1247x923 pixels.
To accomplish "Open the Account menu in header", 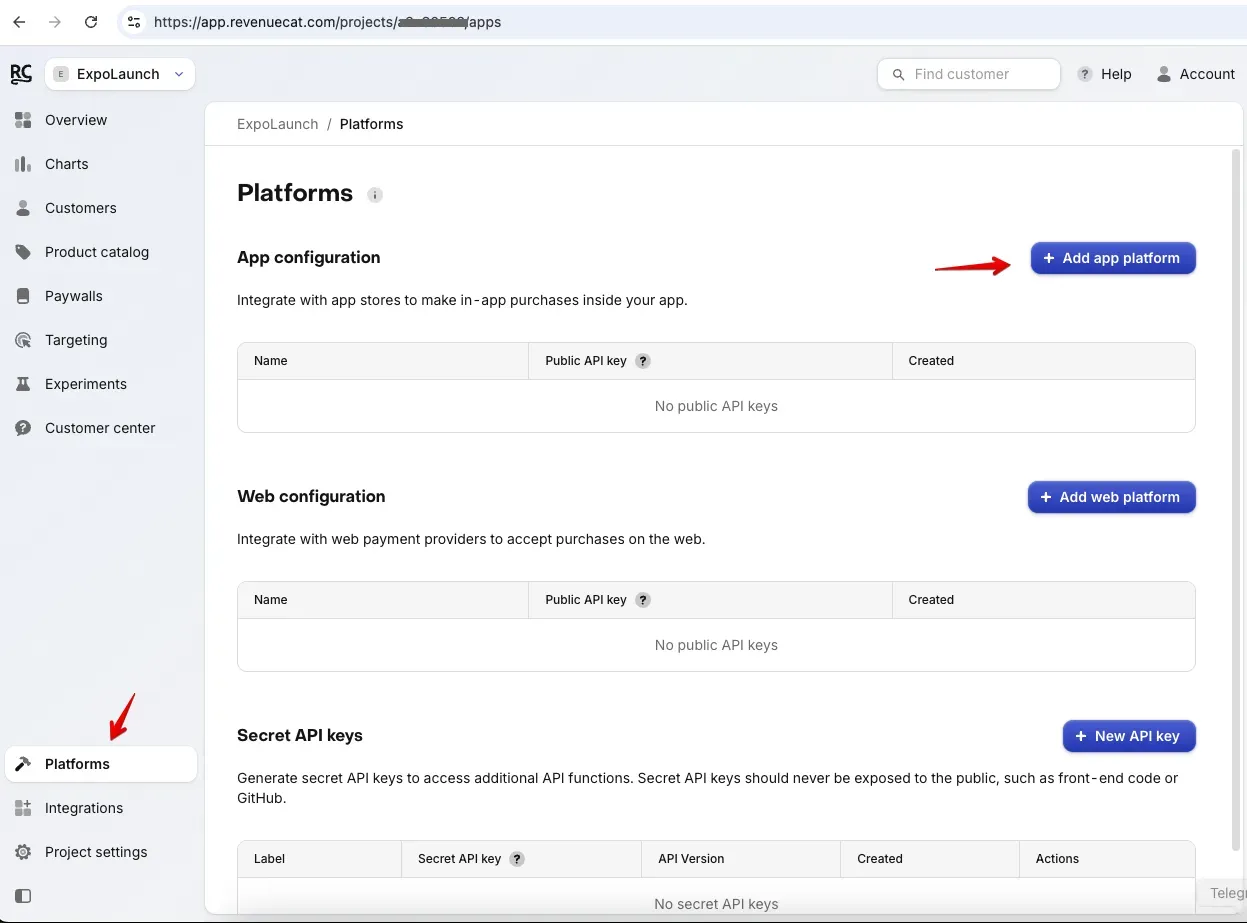I will 1196,74.
